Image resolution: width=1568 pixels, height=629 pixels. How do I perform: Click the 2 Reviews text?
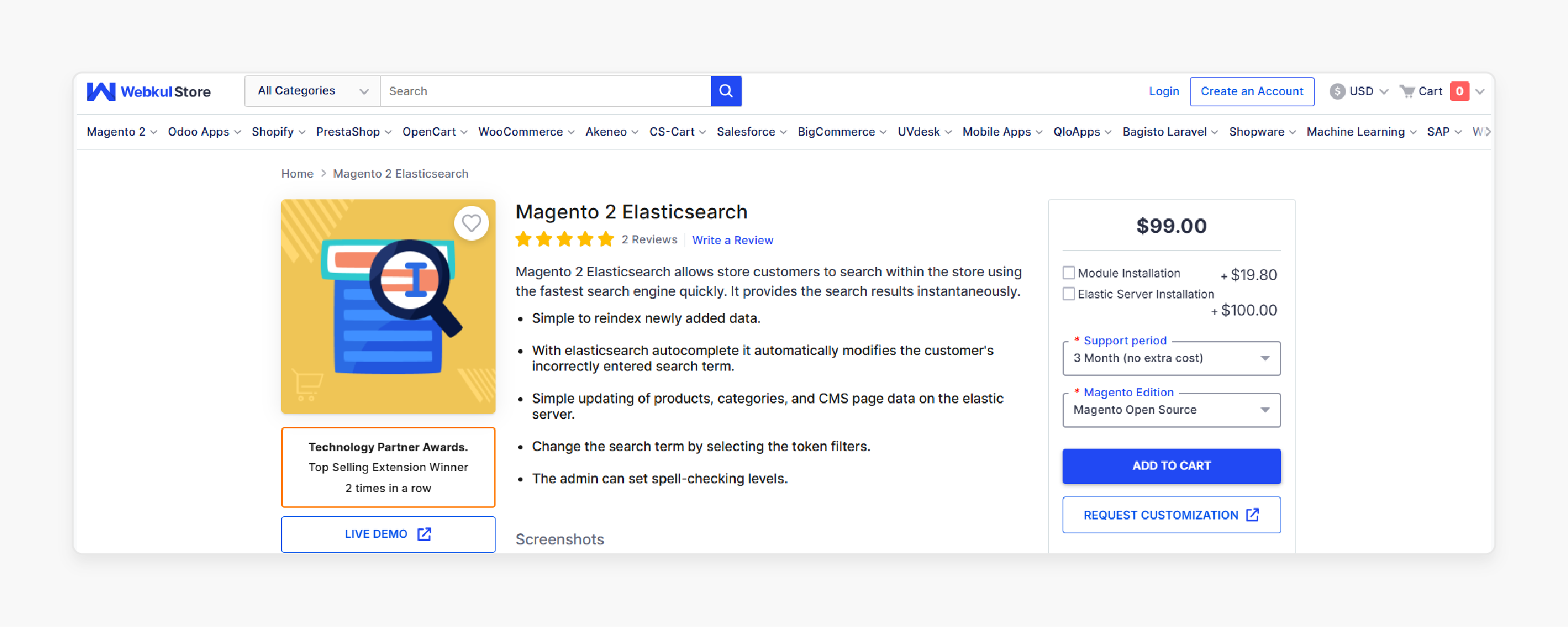coord(649,240)
